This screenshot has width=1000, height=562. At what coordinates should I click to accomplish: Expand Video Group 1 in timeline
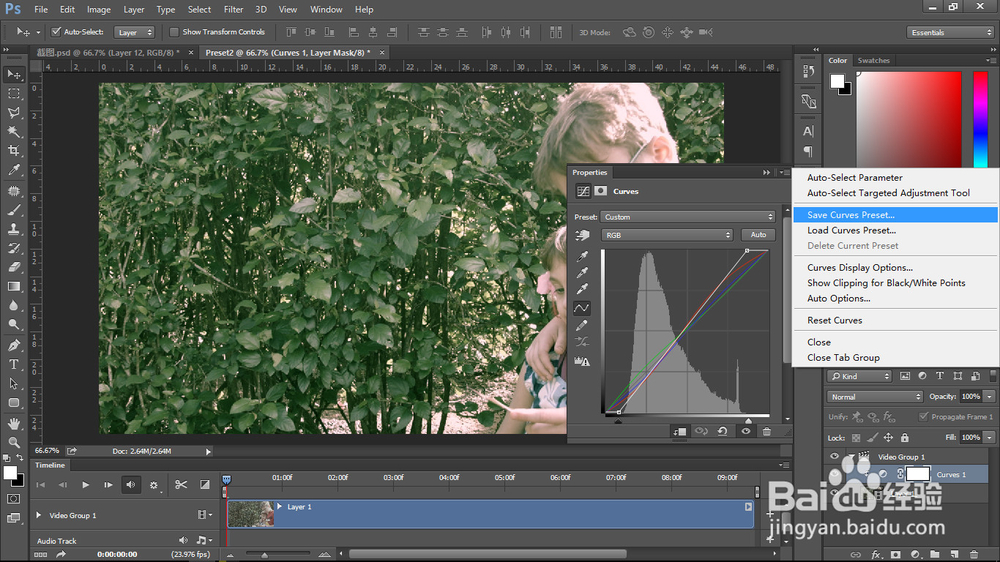coord(39,515)
